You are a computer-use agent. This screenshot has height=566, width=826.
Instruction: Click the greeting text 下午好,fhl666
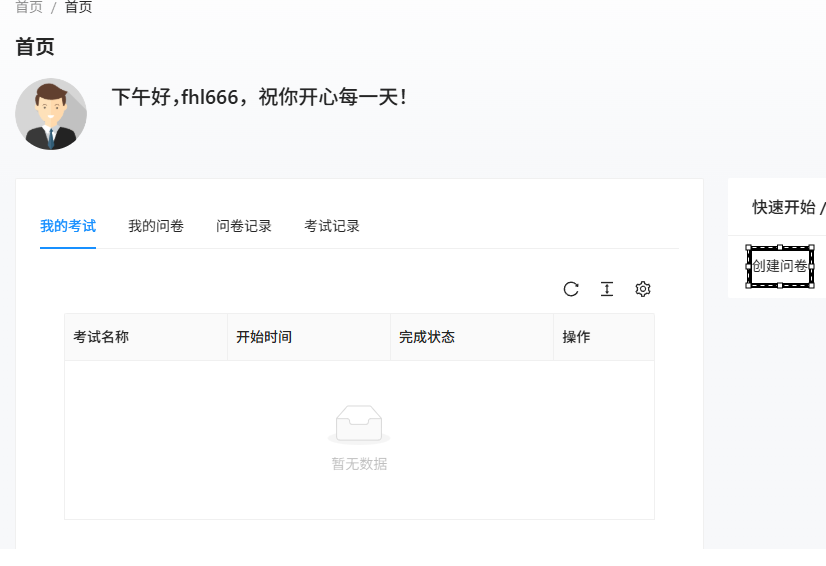click(x=175, y=97)
